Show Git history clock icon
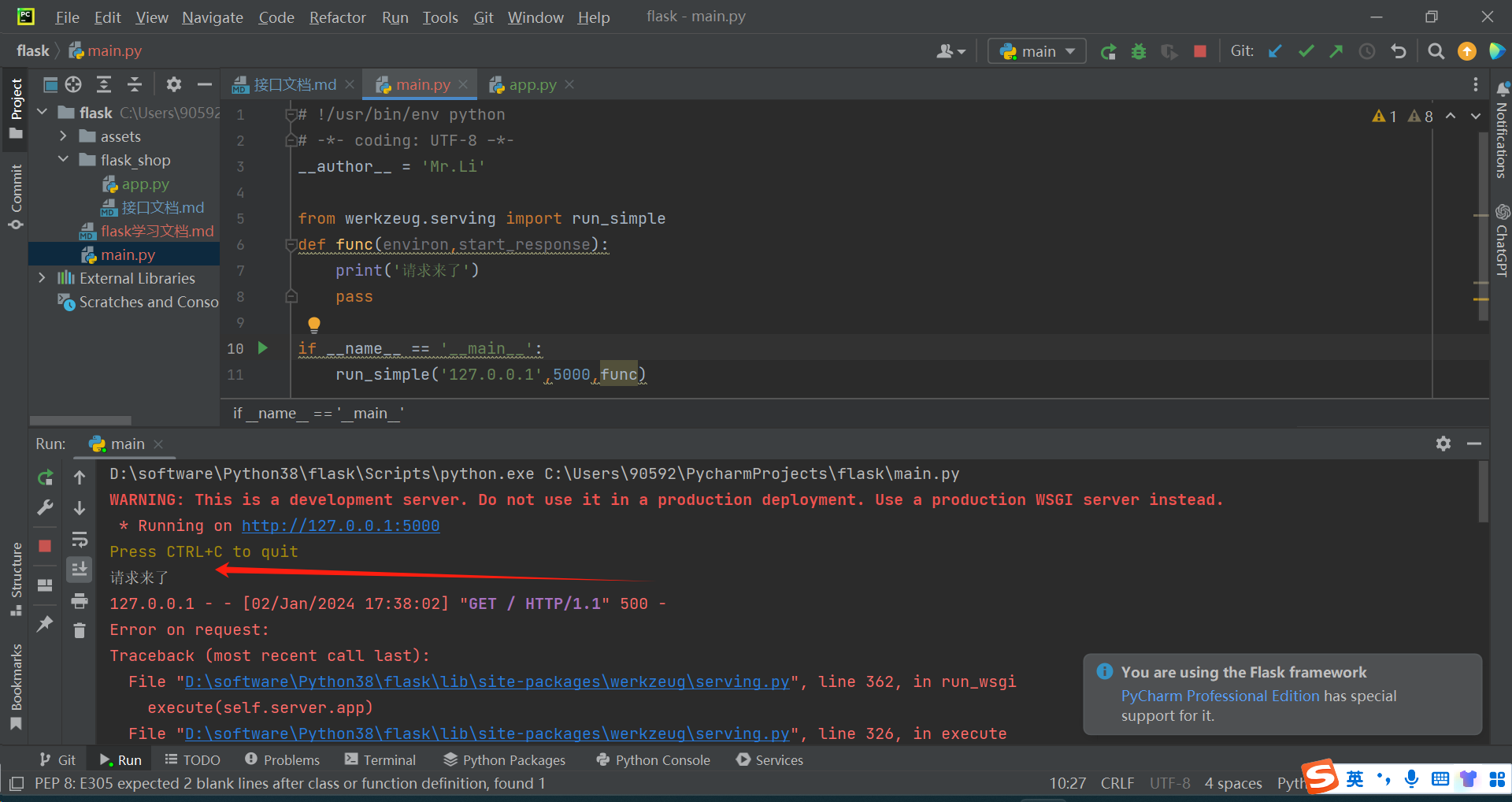The height and width of the screenshot is (802, 1512). (1367, 51)
